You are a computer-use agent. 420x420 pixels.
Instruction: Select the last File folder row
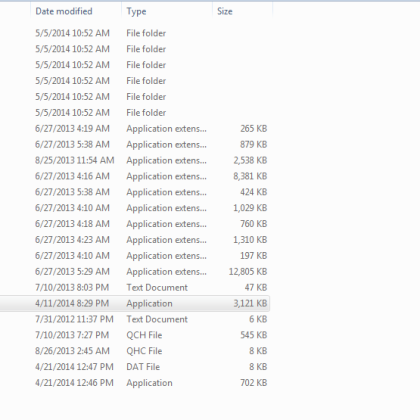point(135,113)
